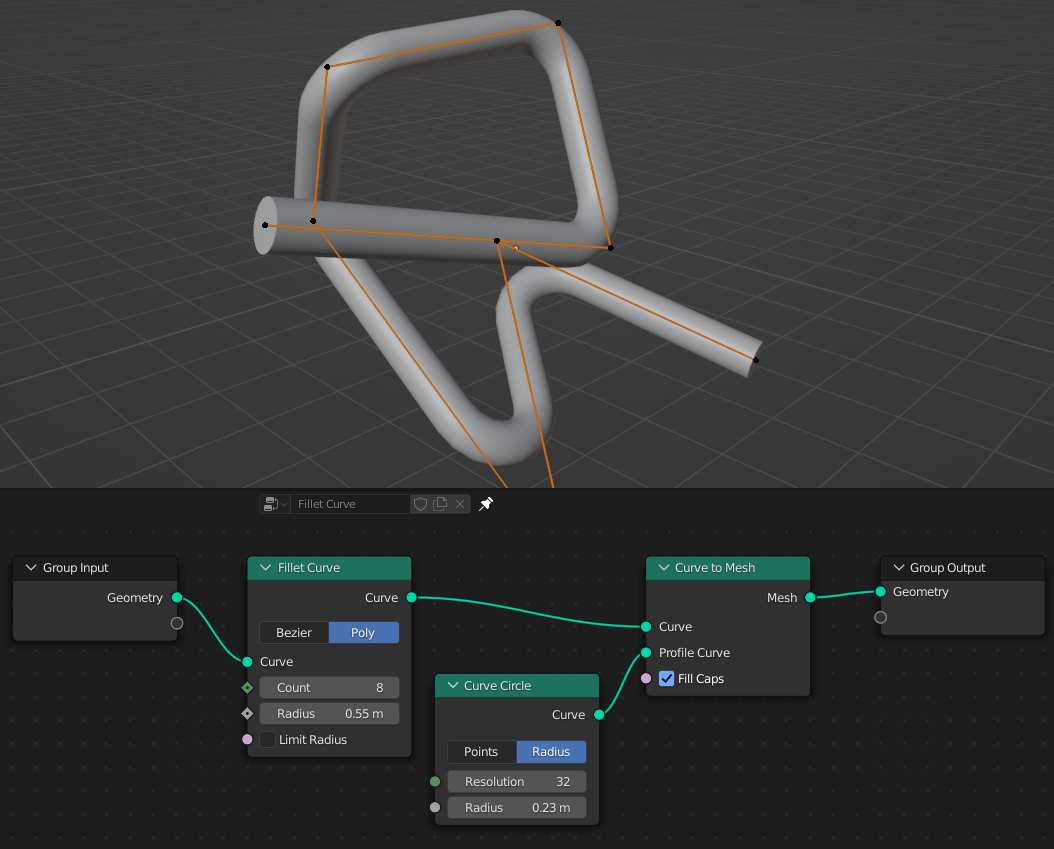Click the Mesh output socket on Curve to Mesh
Screen dimensions: 1054x849
coord(810,597)
